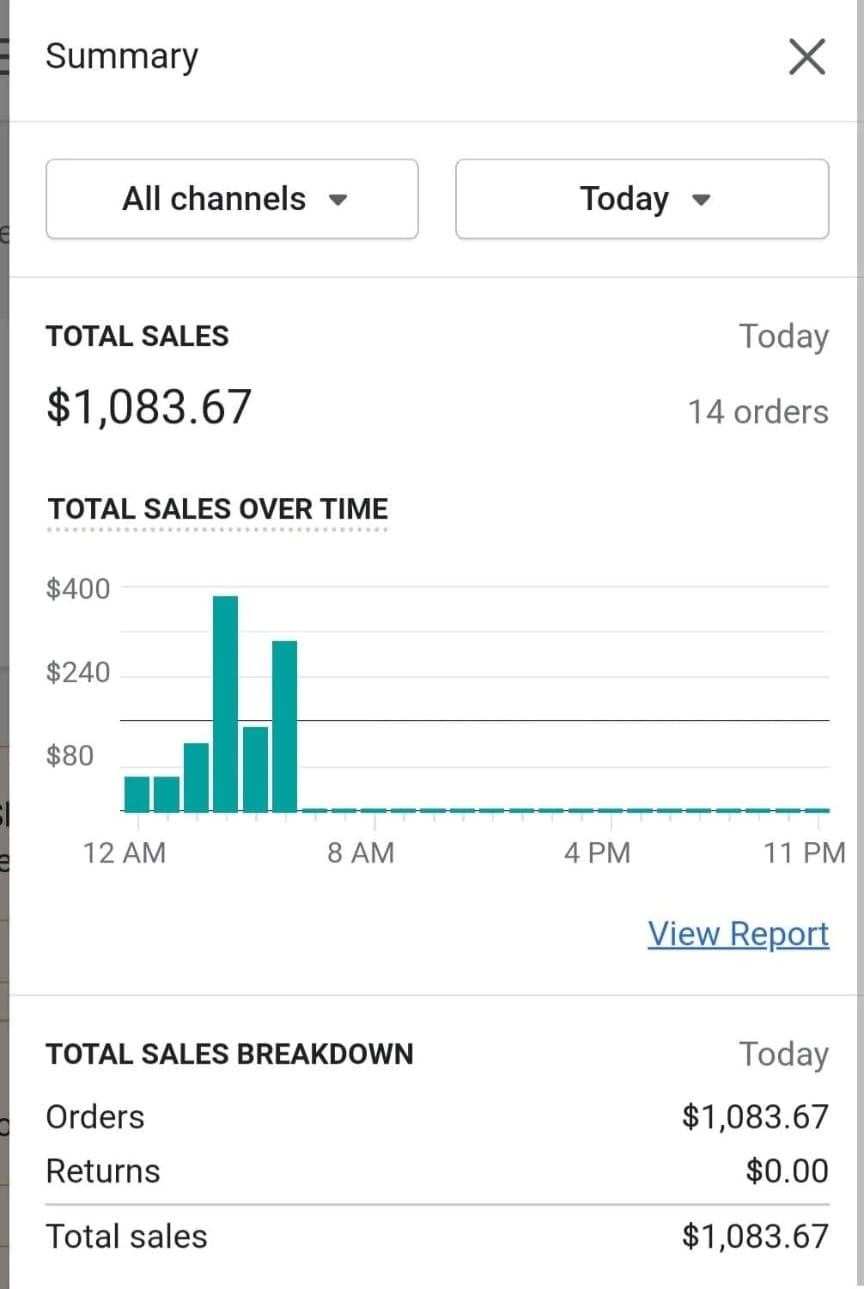The width and height of the screenshot is (864, 1289).
Task: Select the tallest bar in the sales chart
Action: [225, 703]
